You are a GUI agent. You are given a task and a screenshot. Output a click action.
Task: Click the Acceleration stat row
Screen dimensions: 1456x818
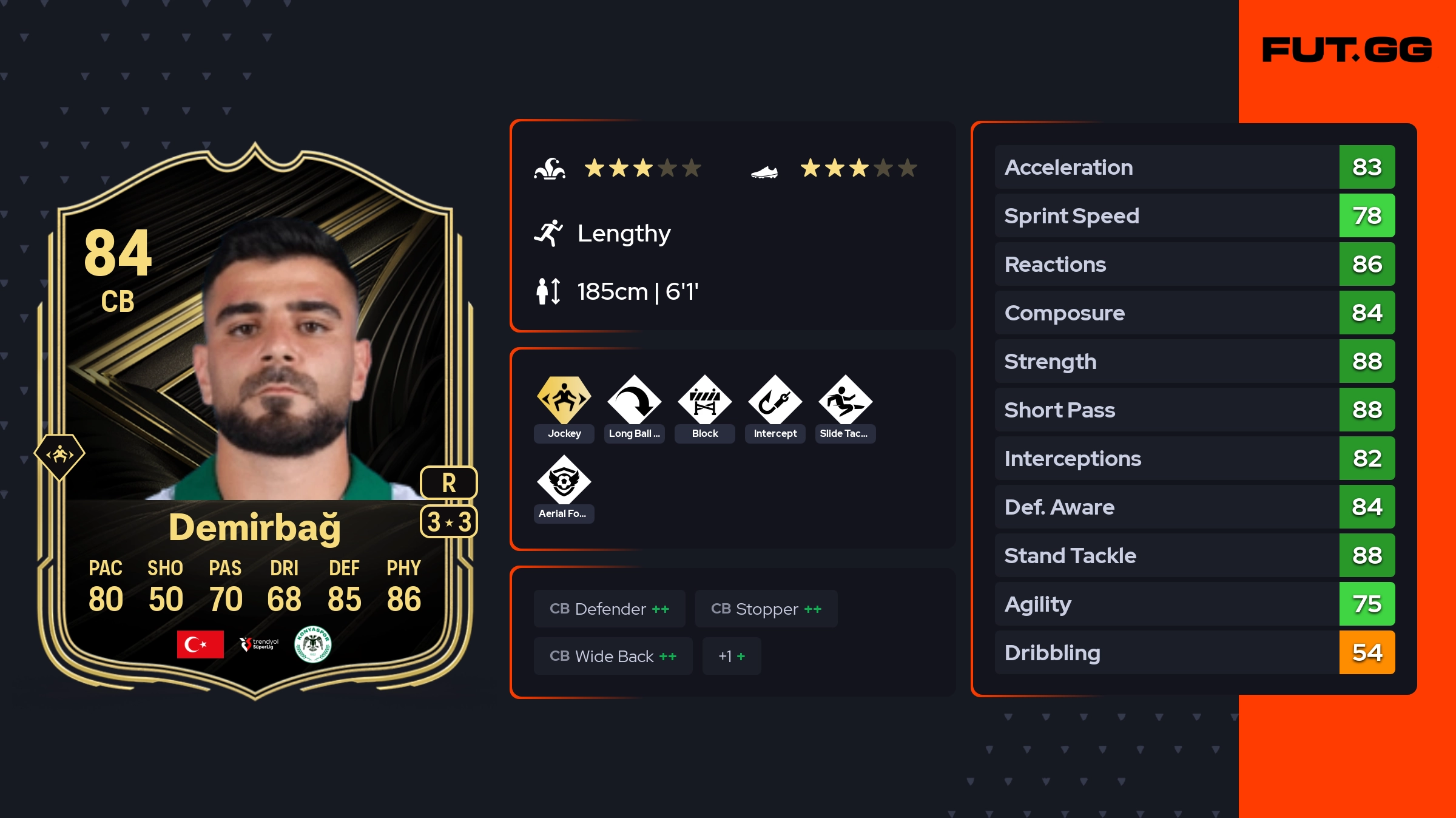[1195, 167]
